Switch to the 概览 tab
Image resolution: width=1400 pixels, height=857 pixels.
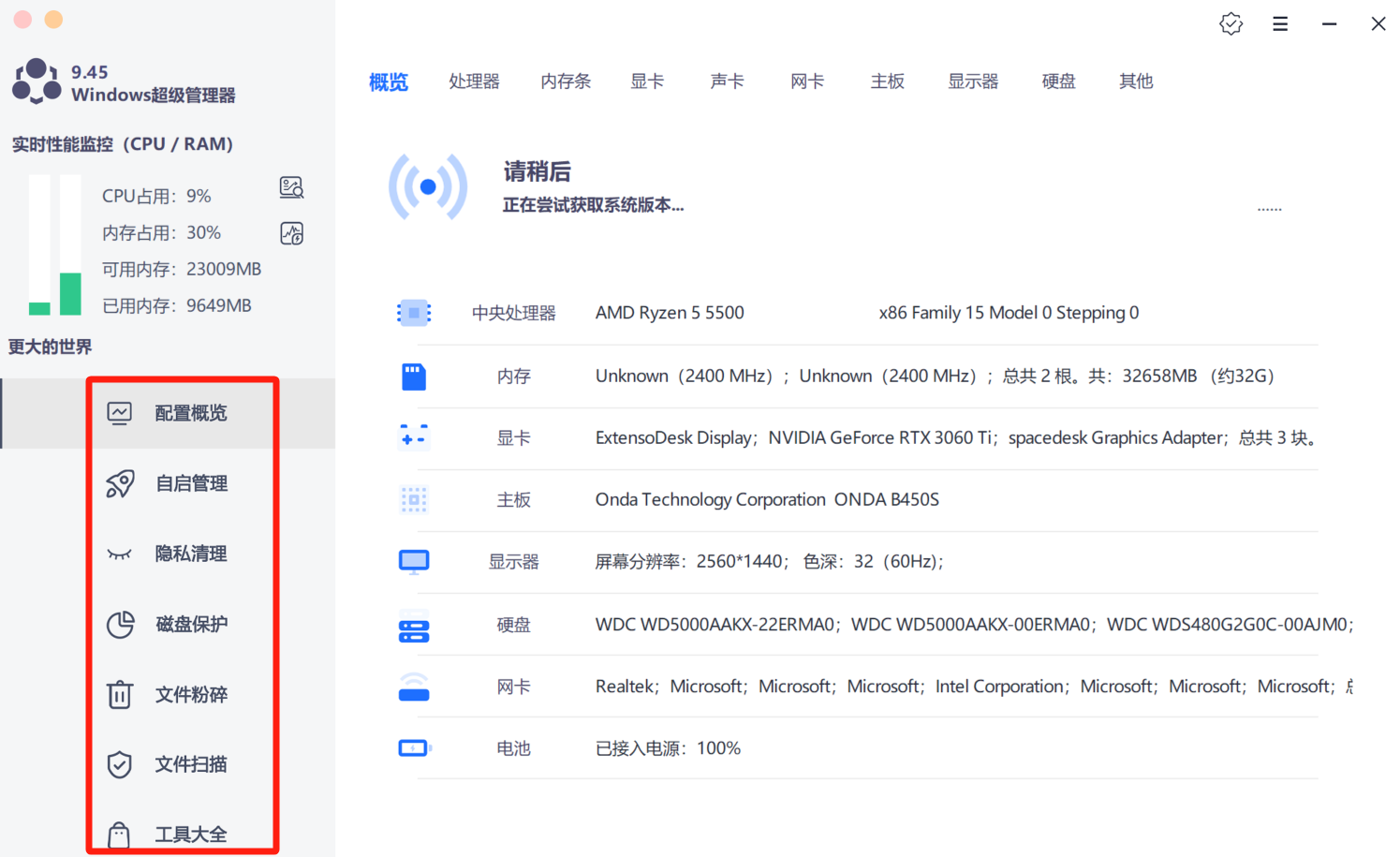(x=388, y=82)
